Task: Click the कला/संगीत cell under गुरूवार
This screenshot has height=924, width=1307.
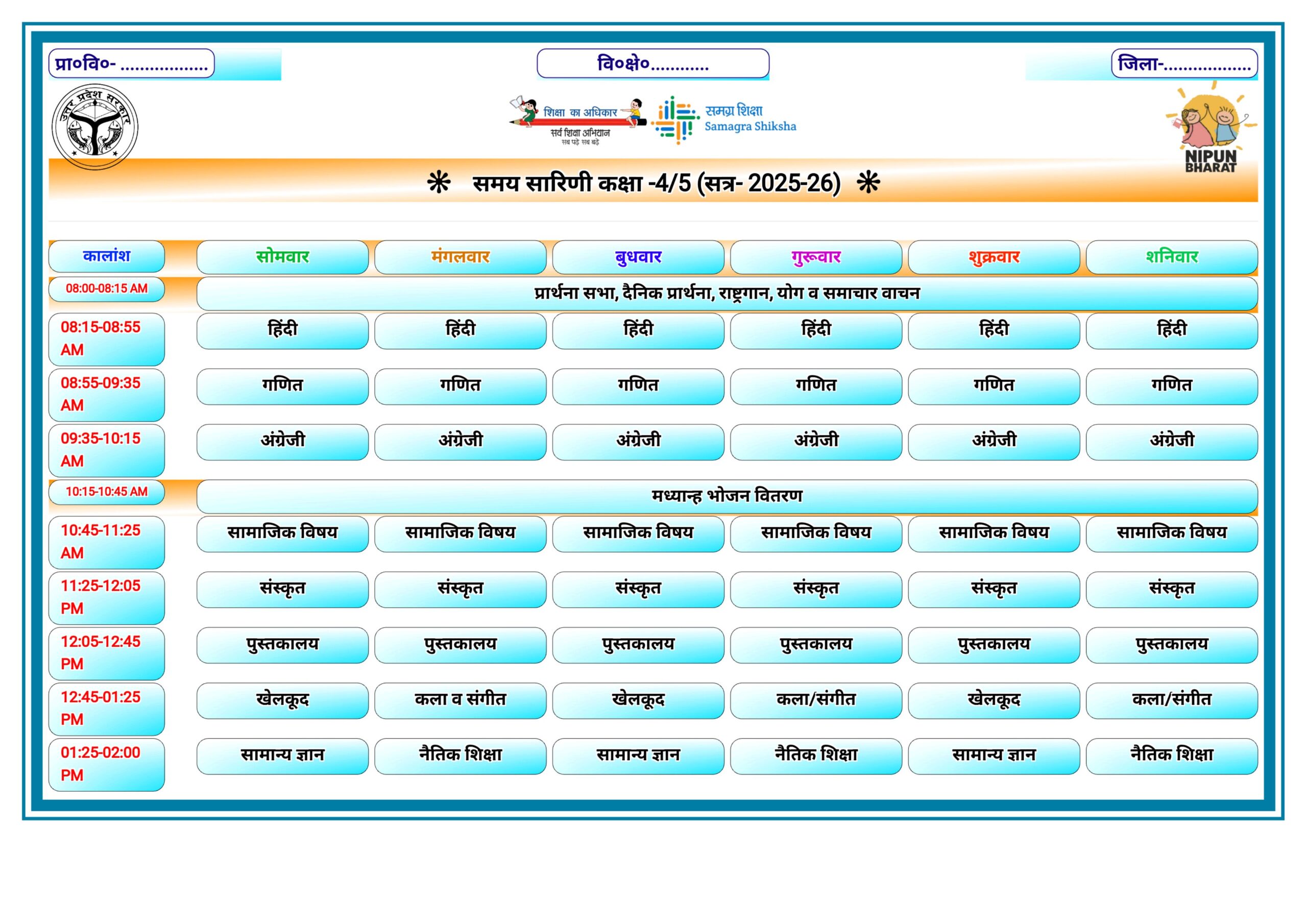Action: pyautogui.click(x=816, y=700)
